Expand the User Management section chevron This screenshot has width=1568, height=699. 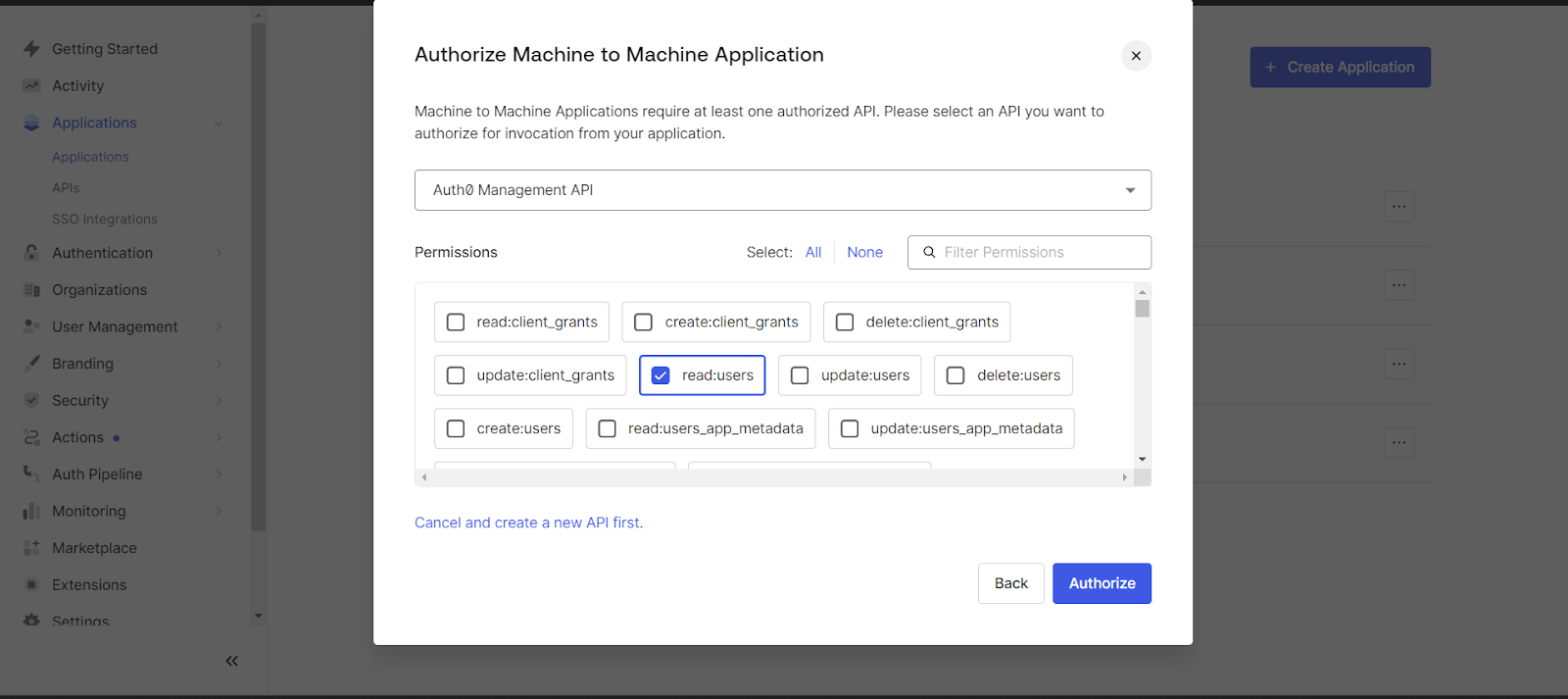coord(219,326)
